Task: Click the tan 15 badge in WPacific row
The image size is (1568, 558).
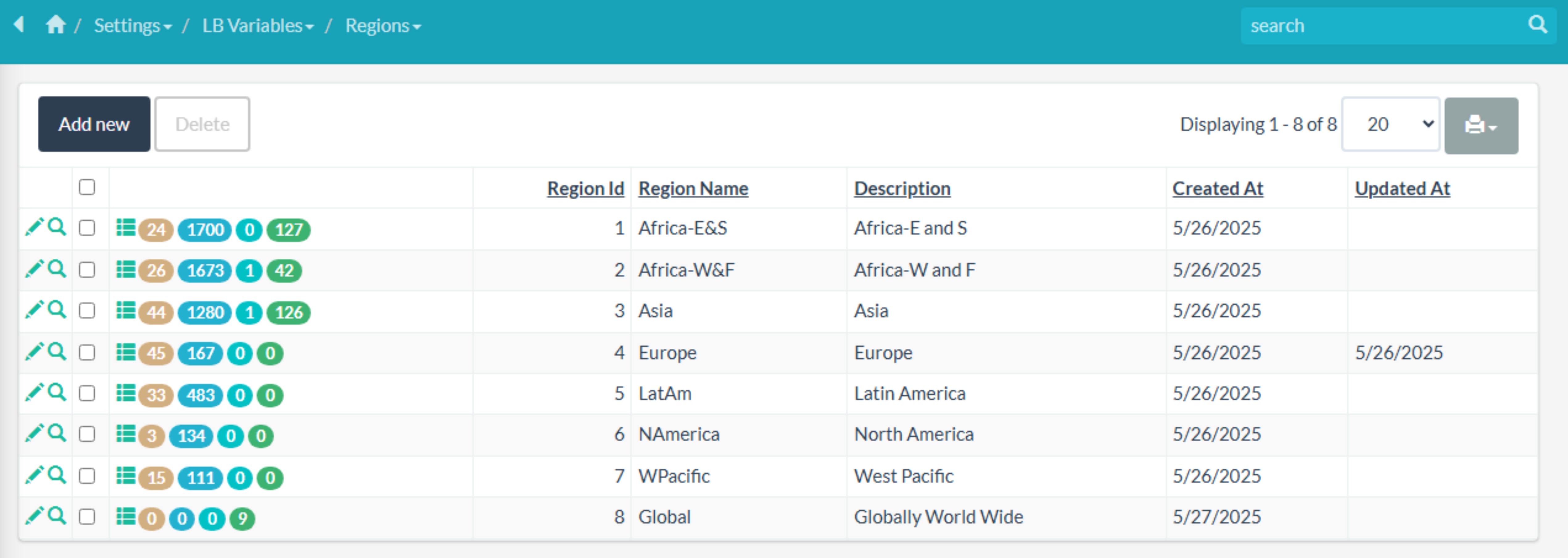Action: (x=156, y=477)
